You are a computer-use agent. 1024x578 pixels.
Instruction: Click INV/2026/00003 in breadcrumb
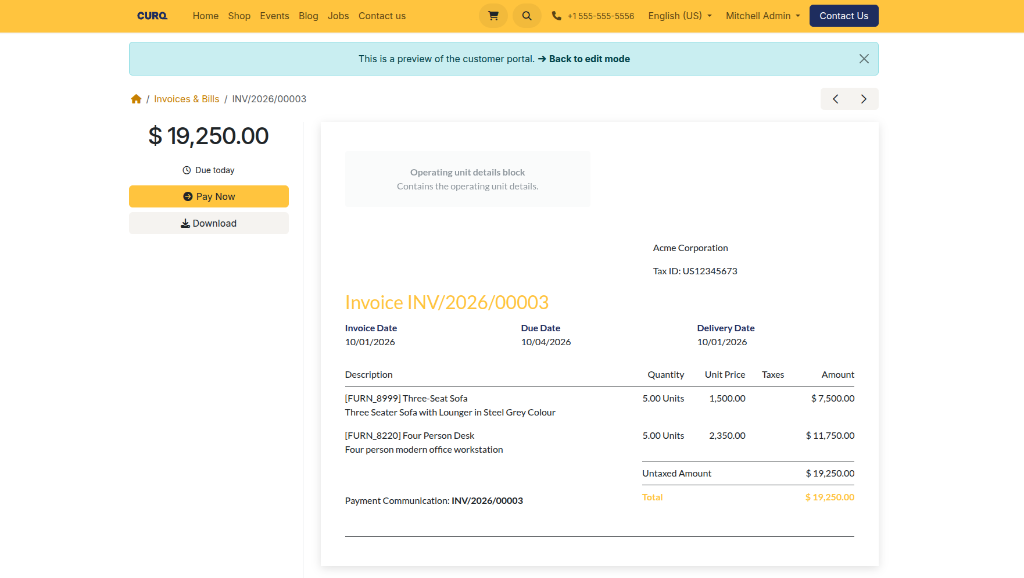[x=269, y=99]
